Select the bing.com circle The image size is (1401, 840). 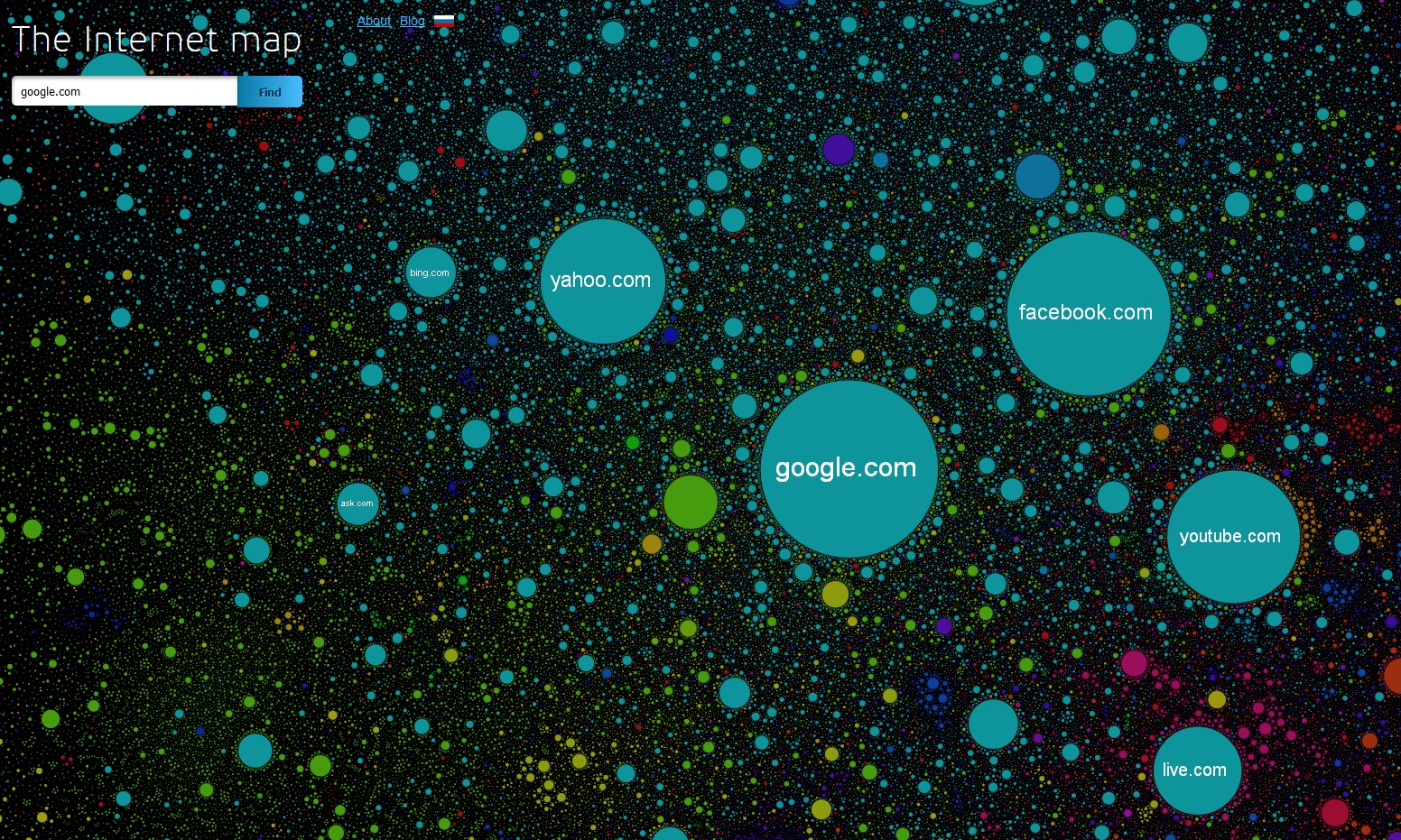point(431,272)
